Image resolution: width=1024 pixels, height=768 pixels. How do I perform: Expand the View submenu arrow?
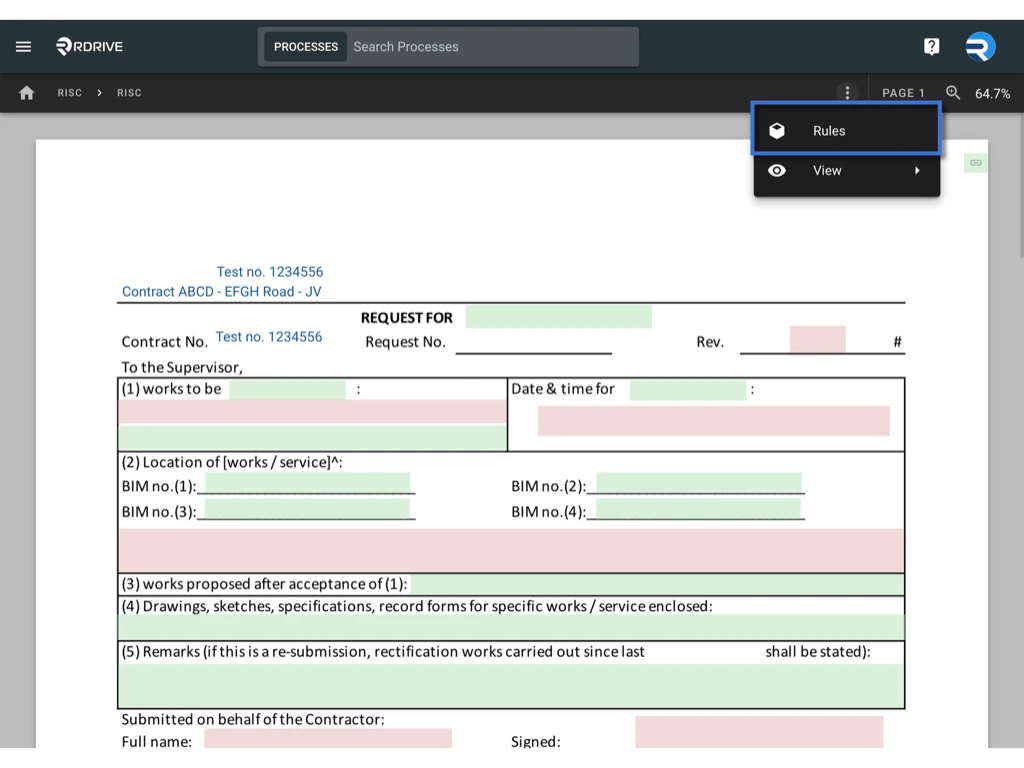917,170
